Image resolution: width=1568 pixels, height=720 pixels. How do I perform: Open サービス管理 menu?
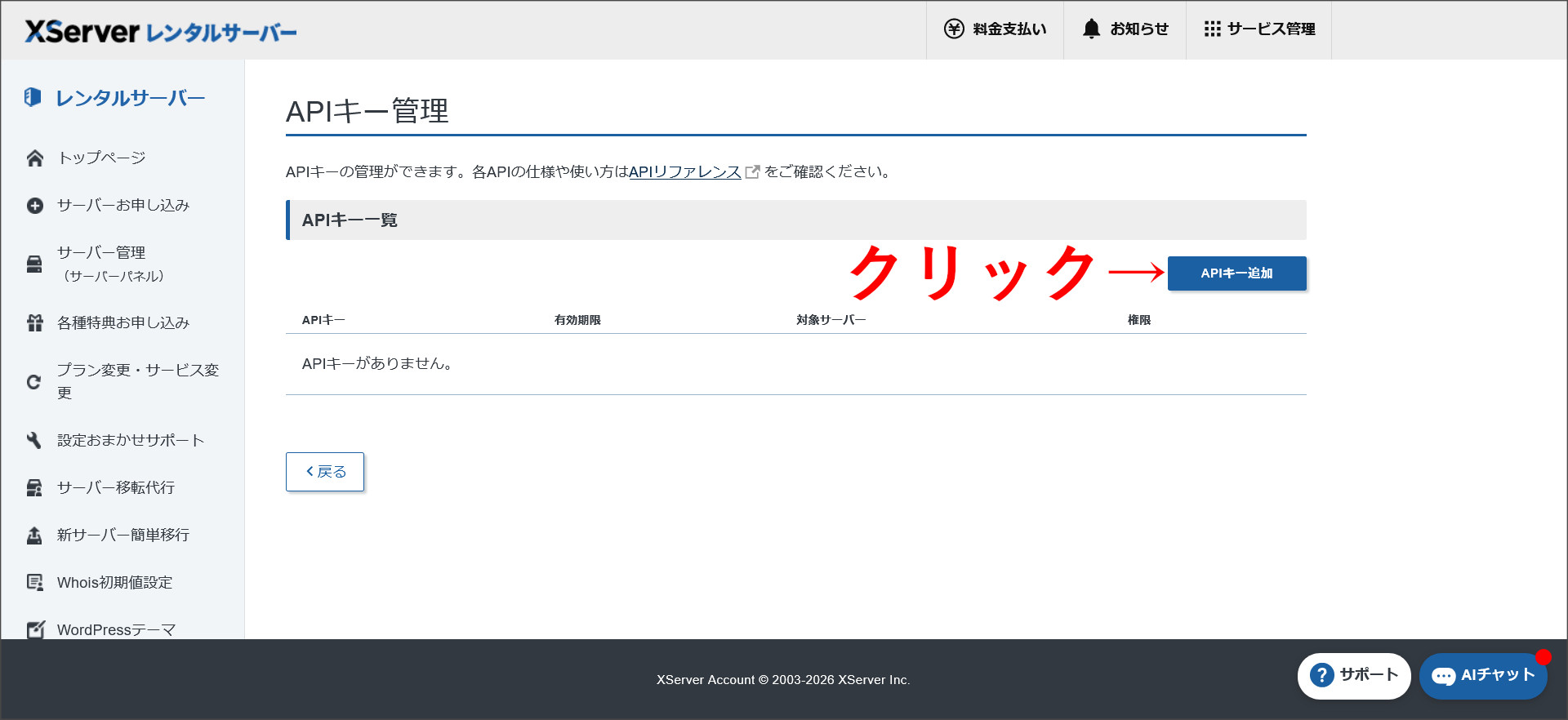click(1258, 29)
